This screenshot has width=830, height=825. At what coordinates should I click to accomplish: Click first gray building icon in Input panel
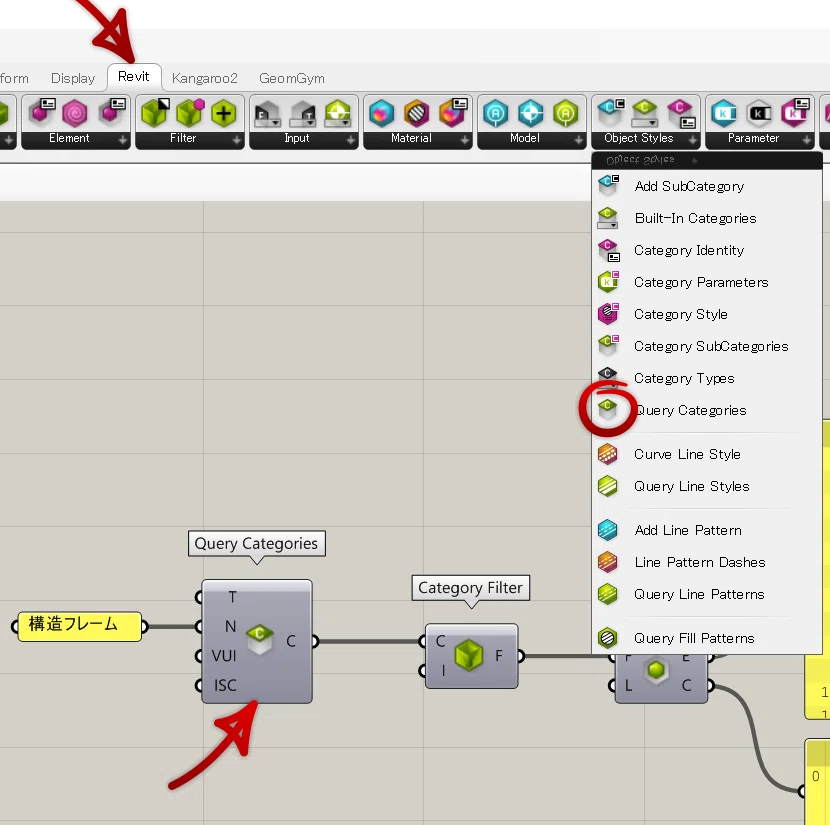coord(267,113)
